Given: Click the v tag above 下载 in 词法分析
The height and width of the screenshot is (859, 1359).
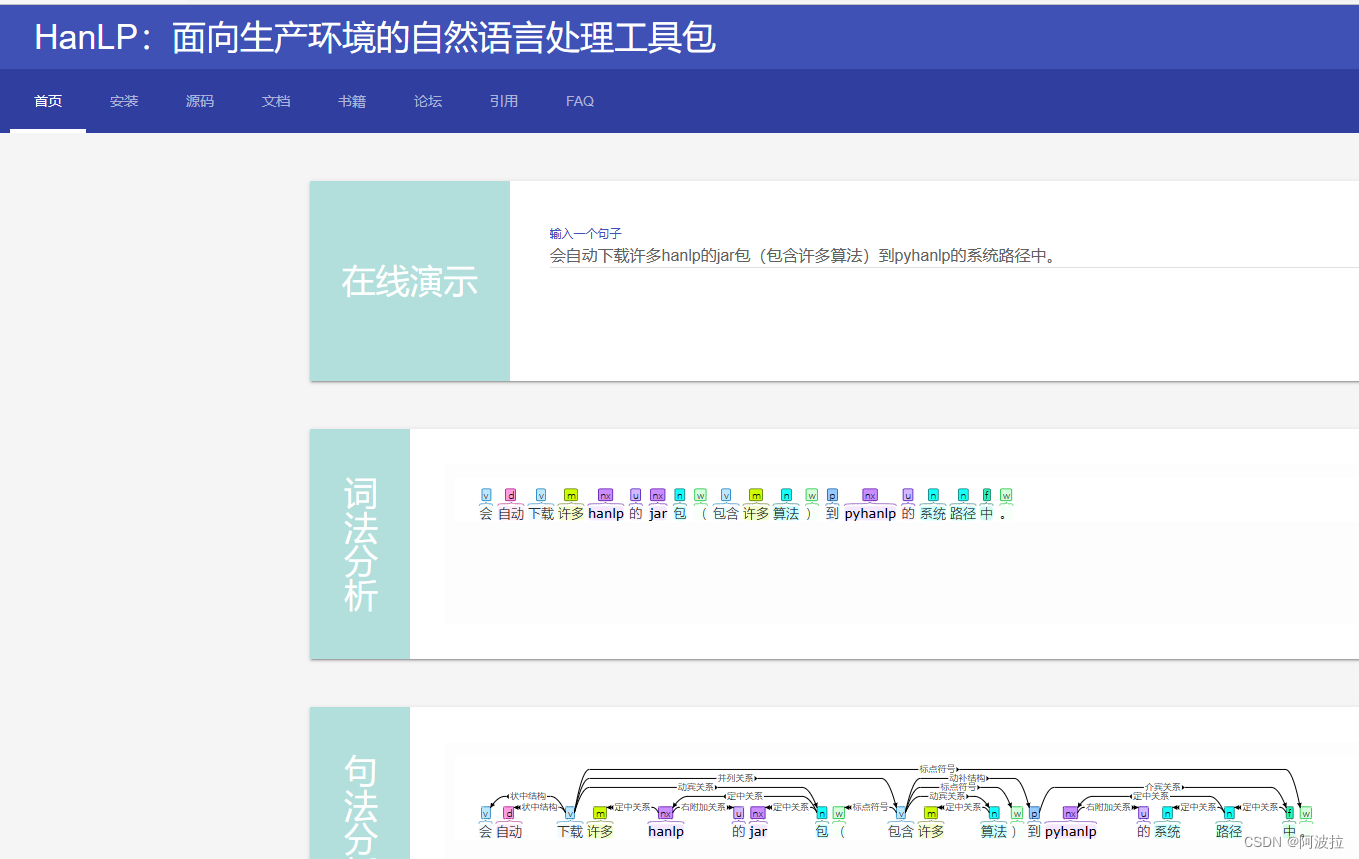Looking at the screenshot, I should [x=541, y=495].
